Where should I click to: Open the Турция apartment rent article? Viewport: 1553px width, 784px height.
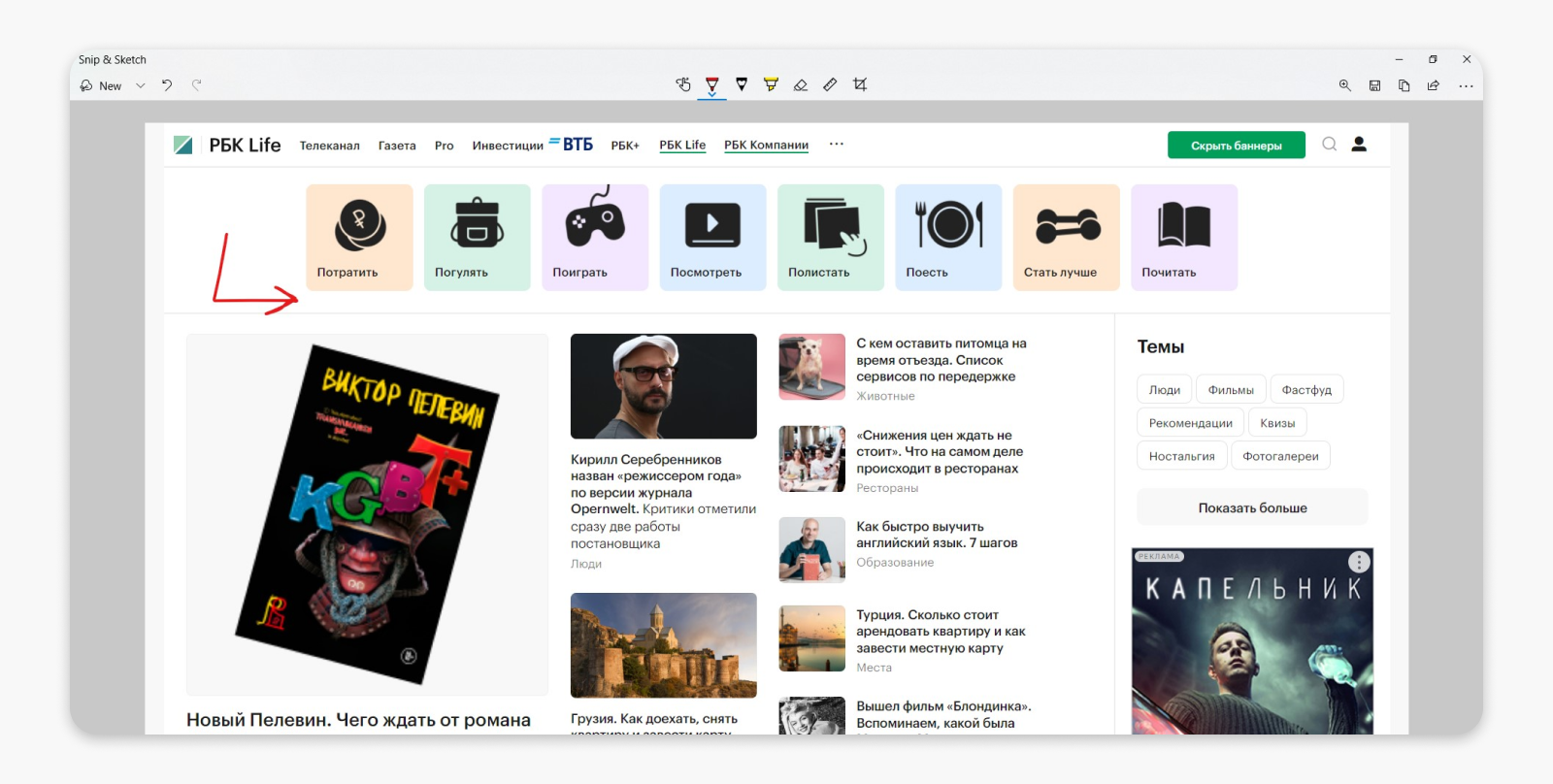click(941, 632)
